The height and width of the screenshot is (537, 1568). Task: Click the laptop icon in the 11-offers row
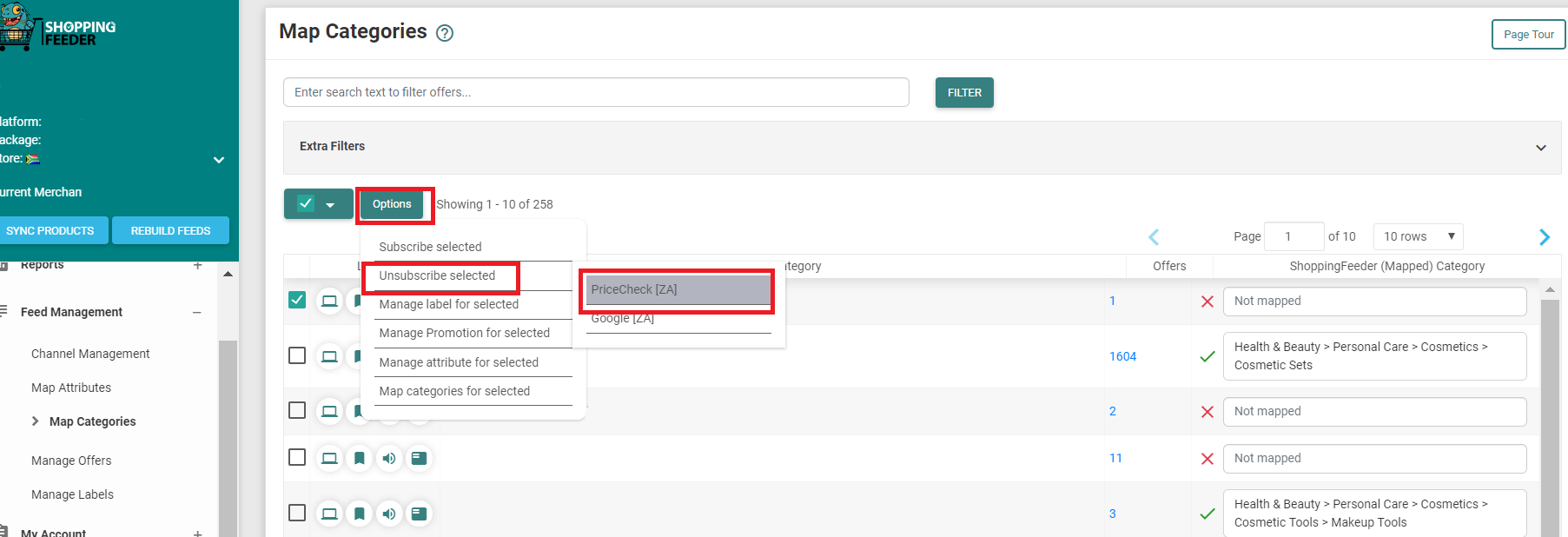(329, 458)
